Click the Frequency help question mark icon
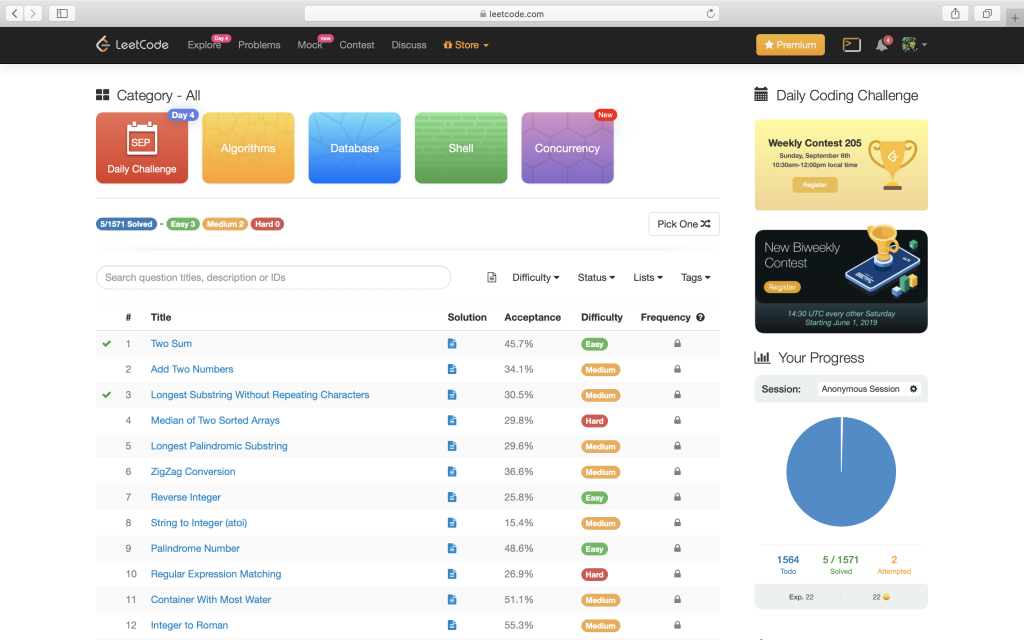The width and height of the screenshot is (1024, 640). (x=700, y=317)
